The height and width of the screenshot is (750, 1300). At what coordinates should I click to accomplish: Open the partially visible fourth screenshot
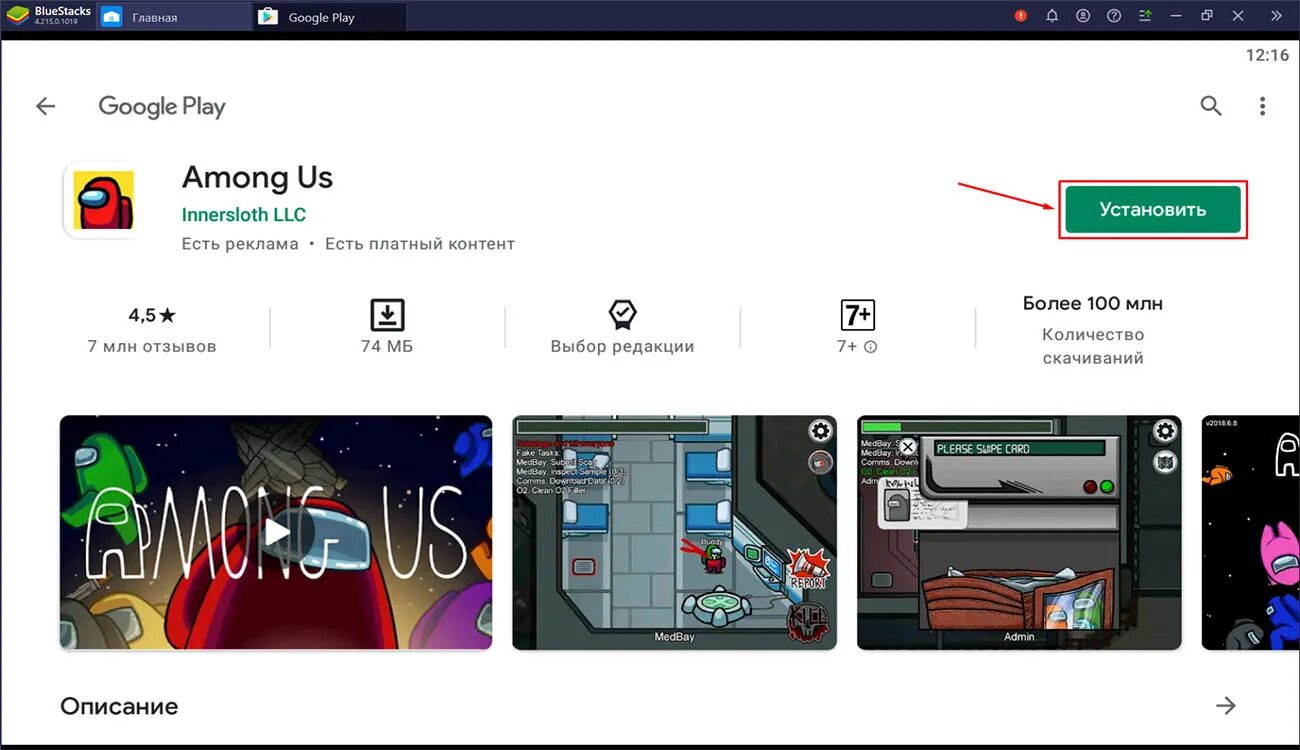[x=1250, y=532]
